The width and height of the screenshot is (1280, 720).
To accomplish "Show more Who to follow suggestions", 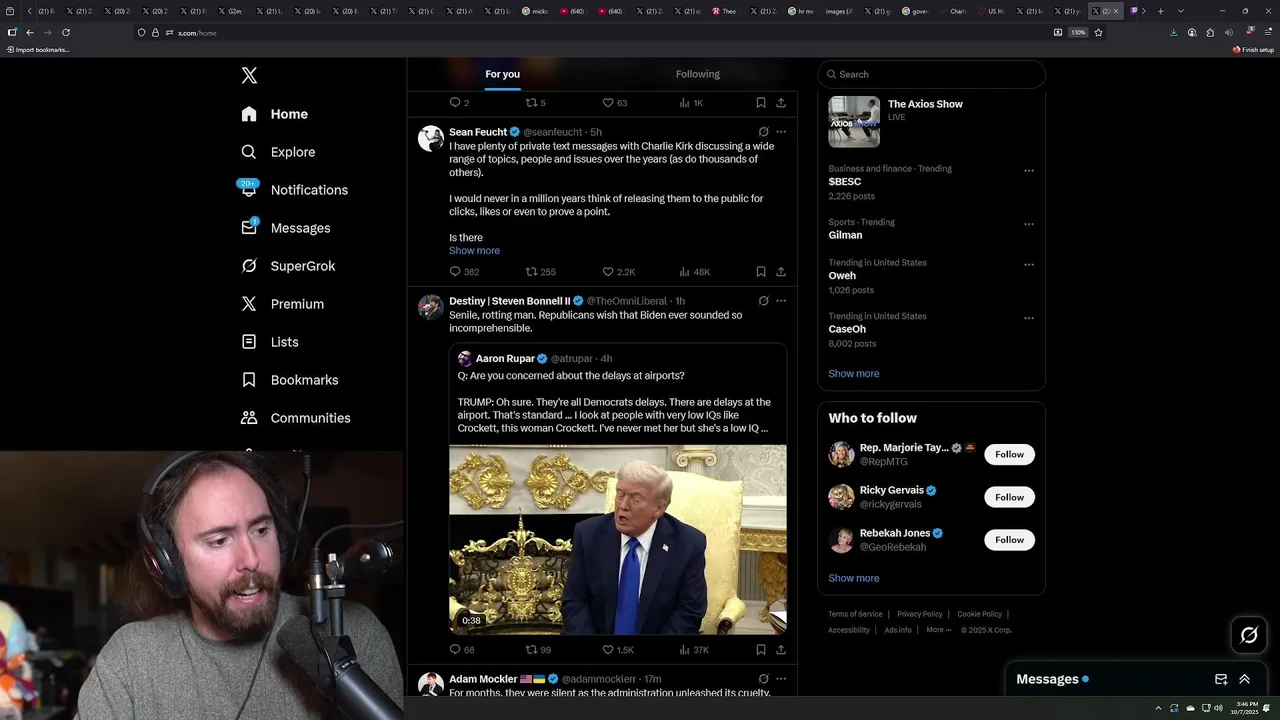I will (x=853, y=578).
